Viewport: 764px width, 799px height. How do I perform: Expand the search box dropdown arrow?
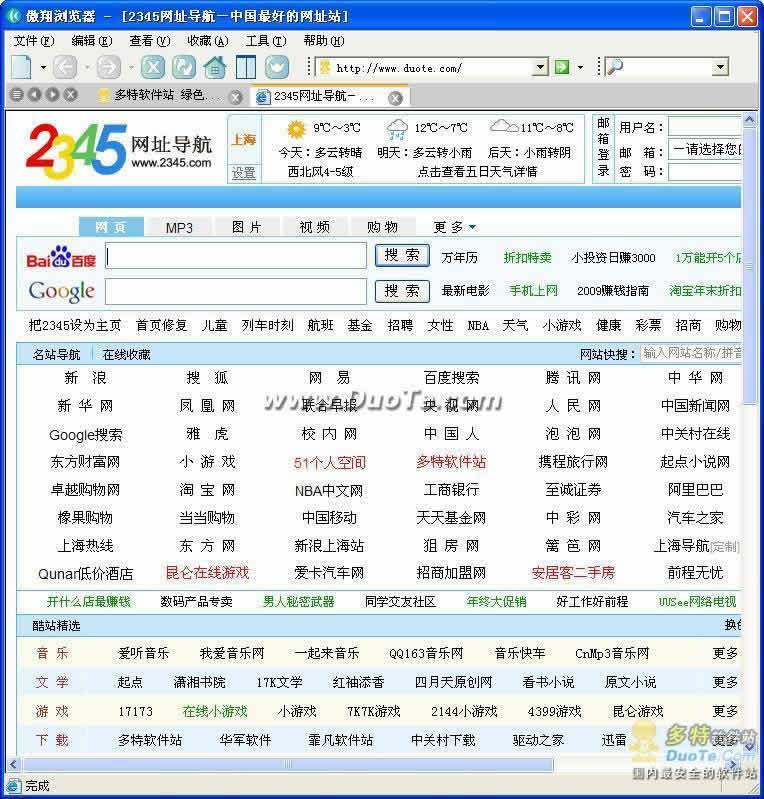pos(720,67)
